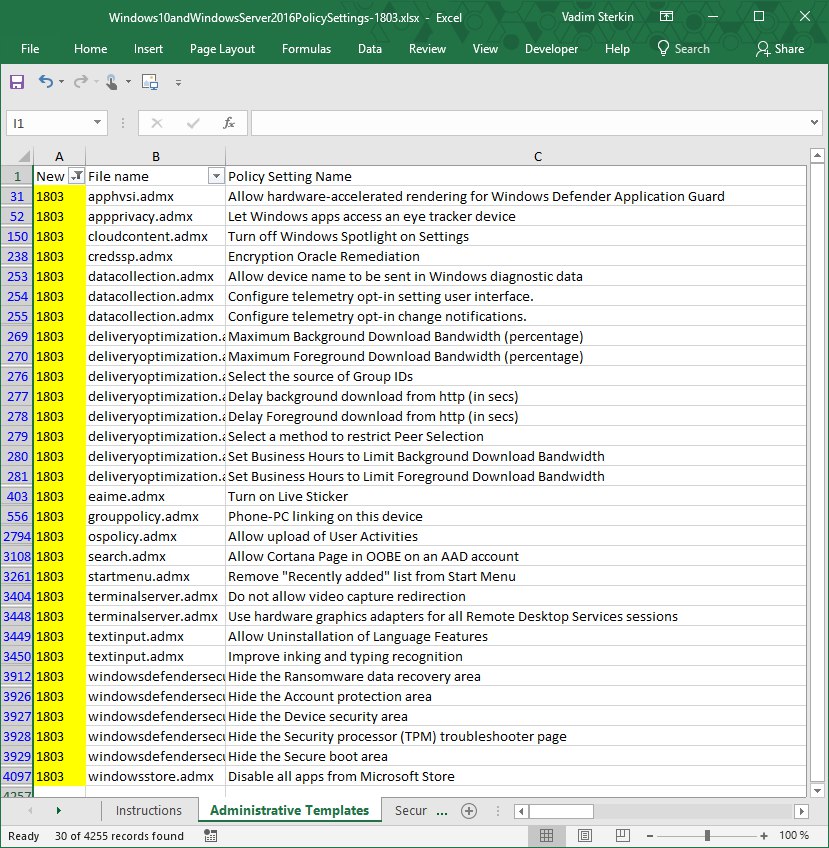The image size is (829, 848).
Task: Open macro recording icon in status bar
Action: [x=211, y=836]
